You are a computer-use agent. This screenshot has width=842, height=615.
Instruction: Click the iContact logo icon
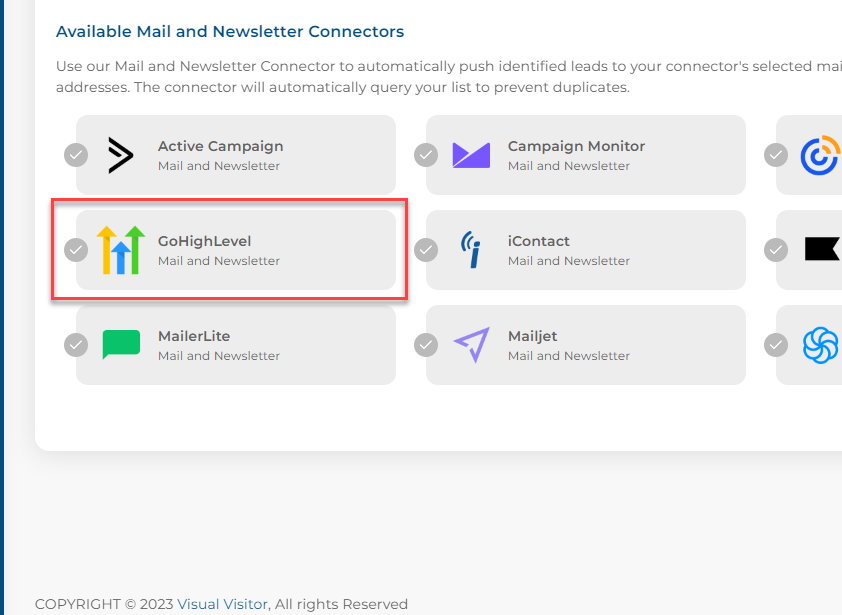[471, 250]
